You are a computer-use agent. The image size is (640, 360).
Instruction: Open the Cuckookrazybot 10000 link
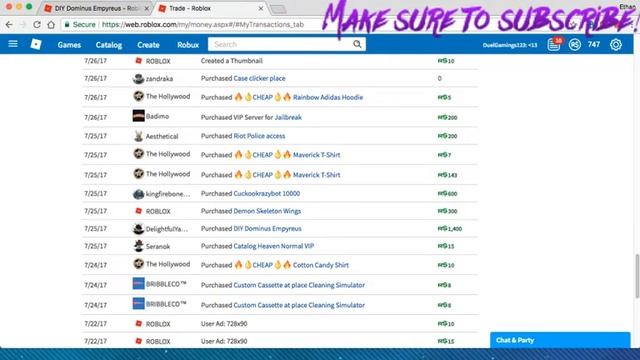(x=267, y=193)
